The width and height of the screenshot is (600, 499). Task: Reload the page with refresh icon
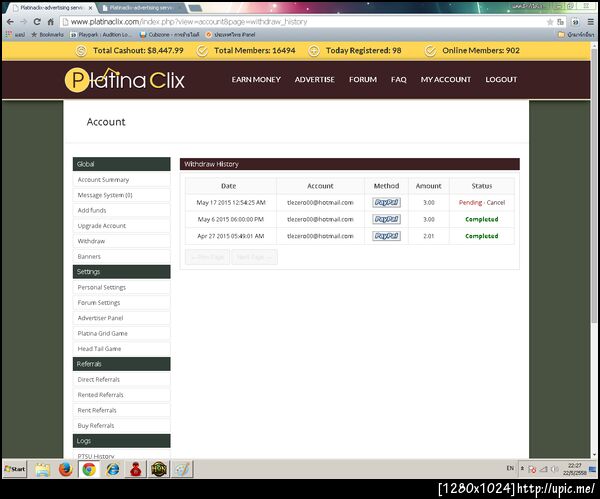37,22
